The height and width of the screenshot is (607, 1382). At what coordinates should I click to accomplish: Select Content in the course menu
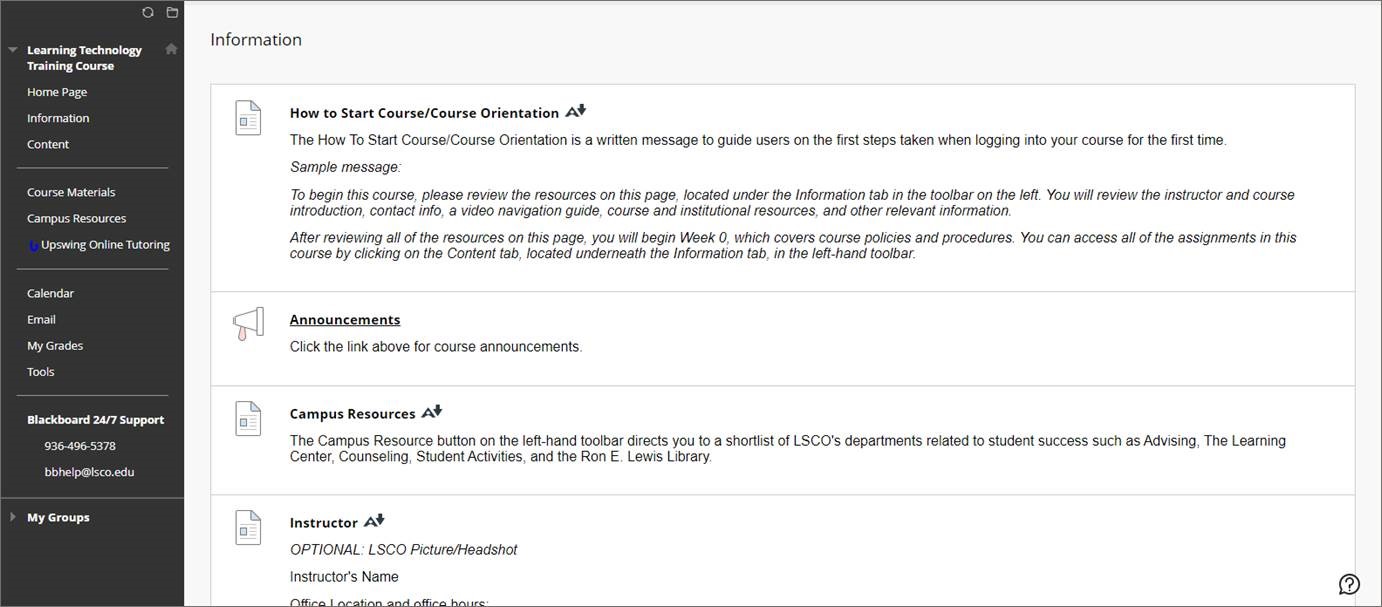(48, 144)
